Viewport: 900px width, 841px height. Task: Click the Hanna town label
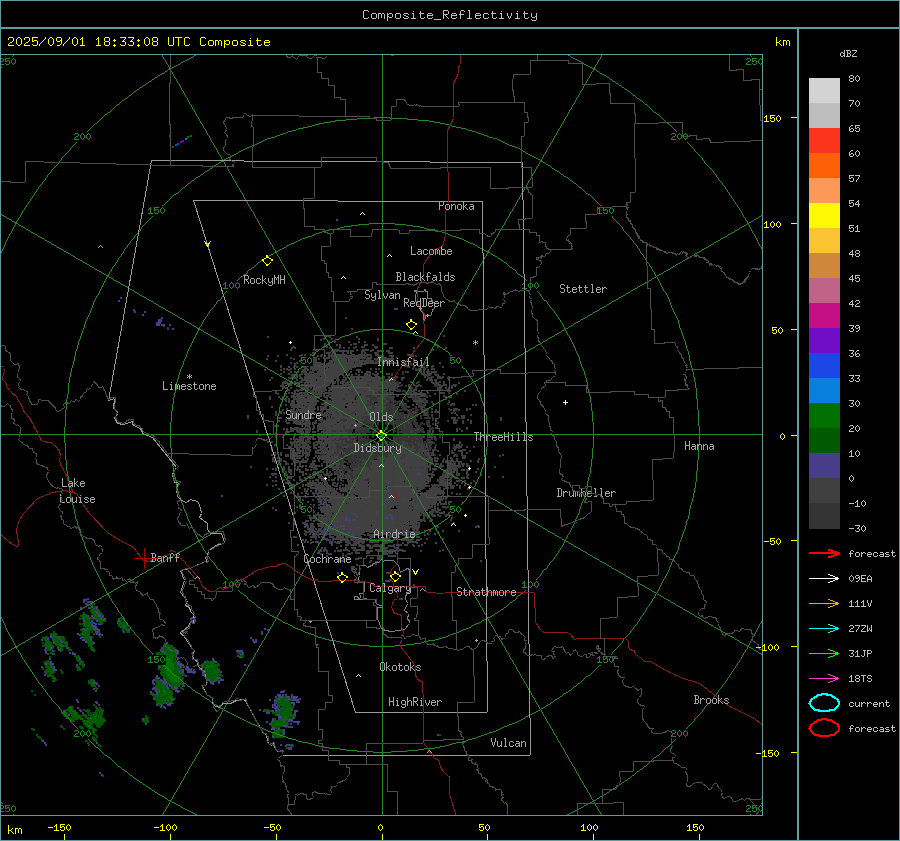point(699,446)
